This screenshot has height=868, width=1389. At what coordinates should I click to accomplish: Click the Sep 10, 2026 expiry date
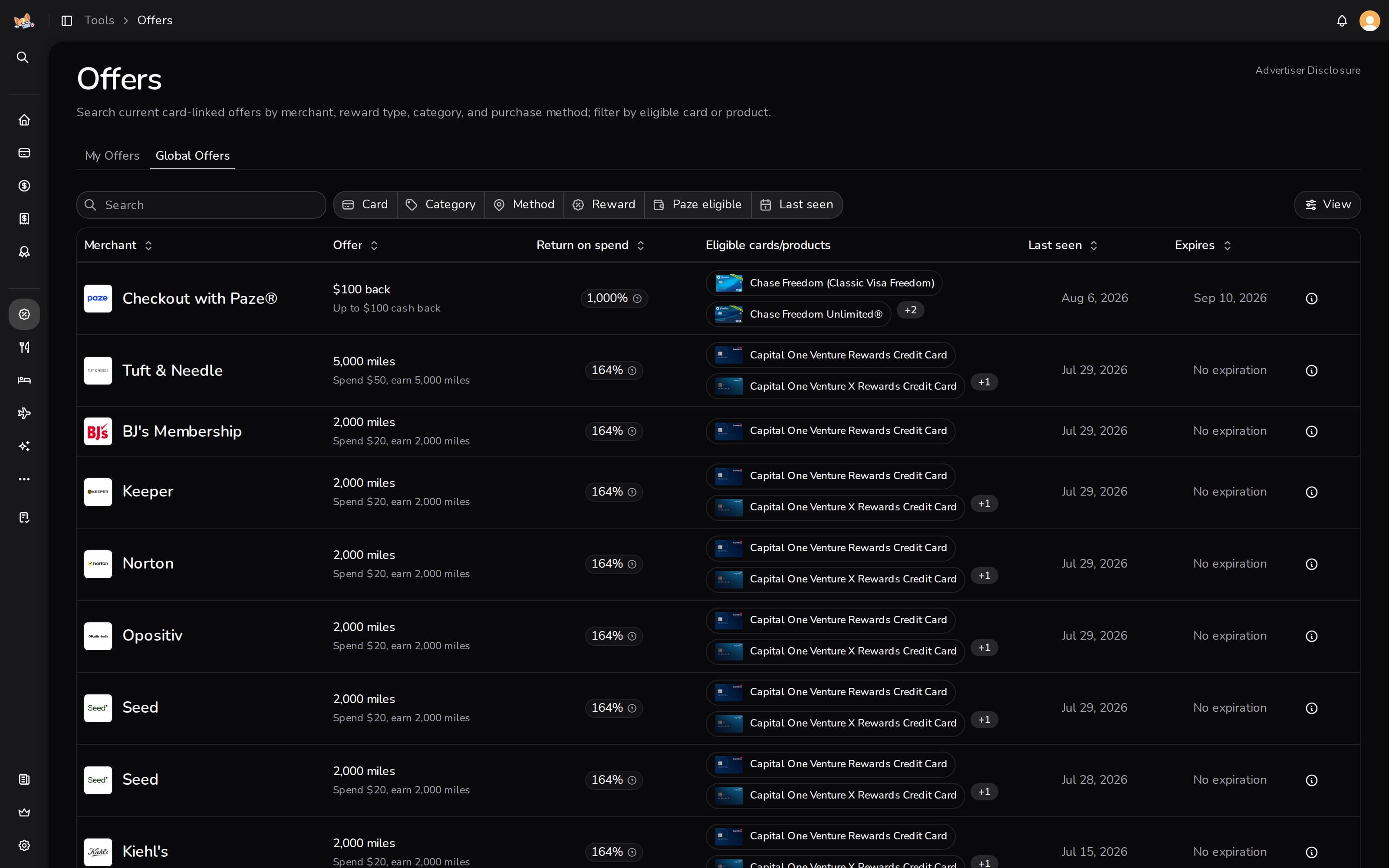pos(1230,299)
